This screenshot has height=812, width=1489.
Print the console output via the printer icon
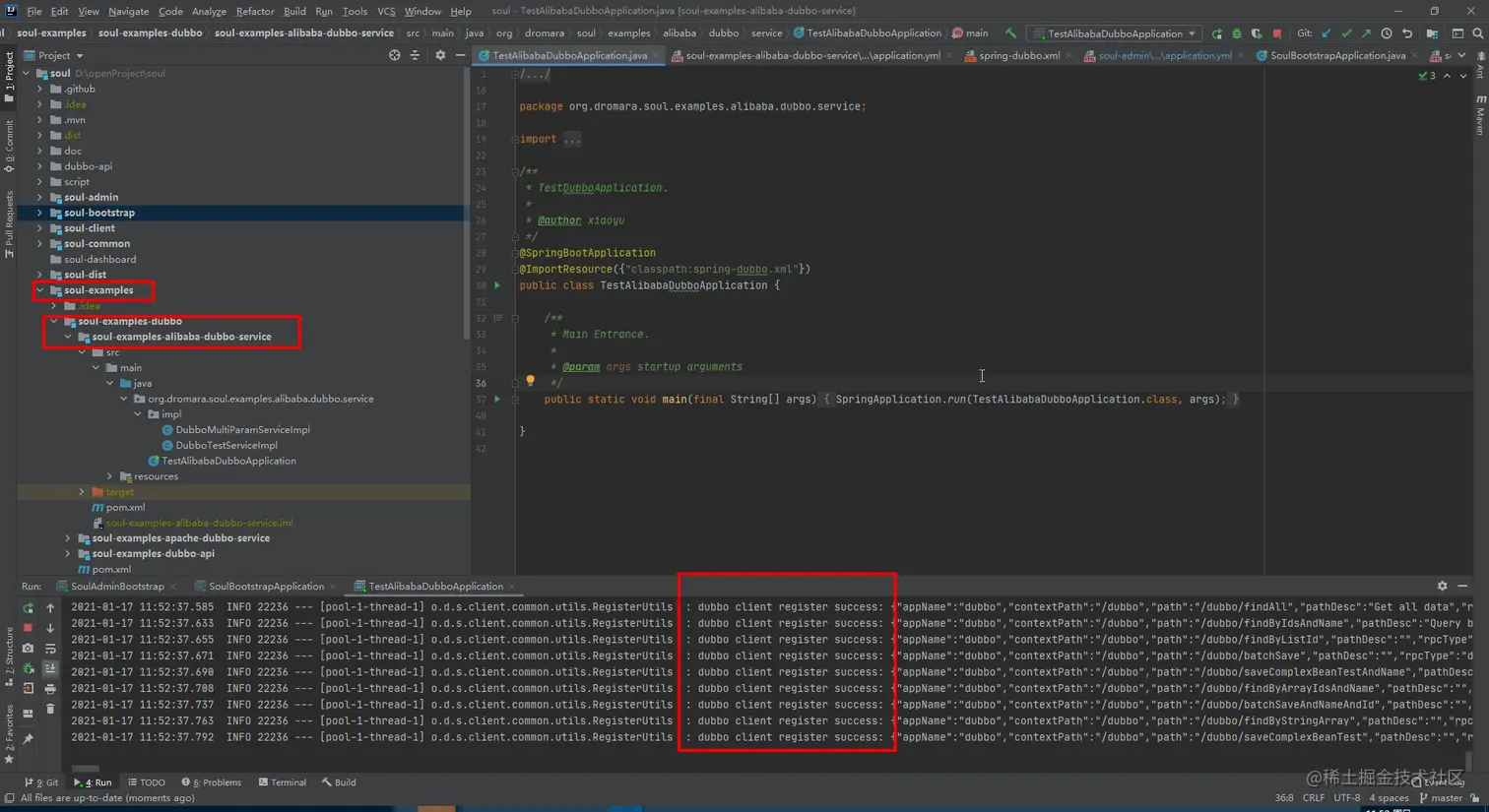click(50, 689)
